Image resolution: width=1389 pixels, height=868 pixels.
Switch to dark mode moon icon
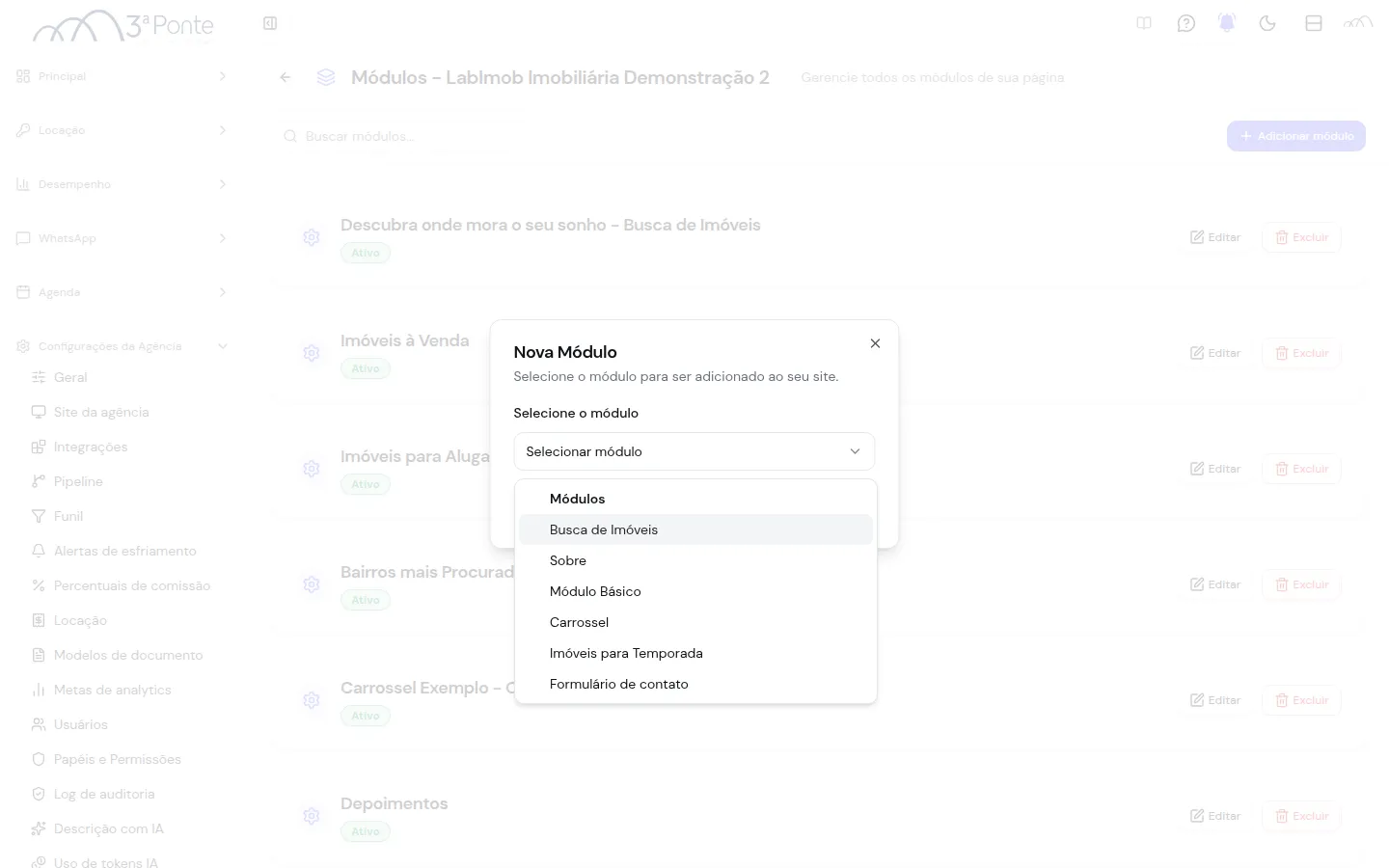[x=1267, y=23]
